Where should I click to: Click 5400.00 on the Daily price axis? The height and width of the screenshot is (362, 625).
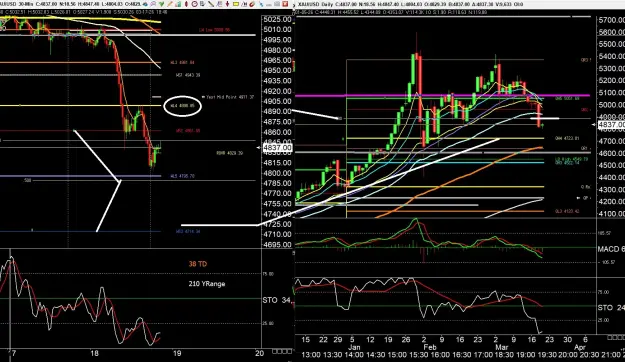[x=612, y=56]
